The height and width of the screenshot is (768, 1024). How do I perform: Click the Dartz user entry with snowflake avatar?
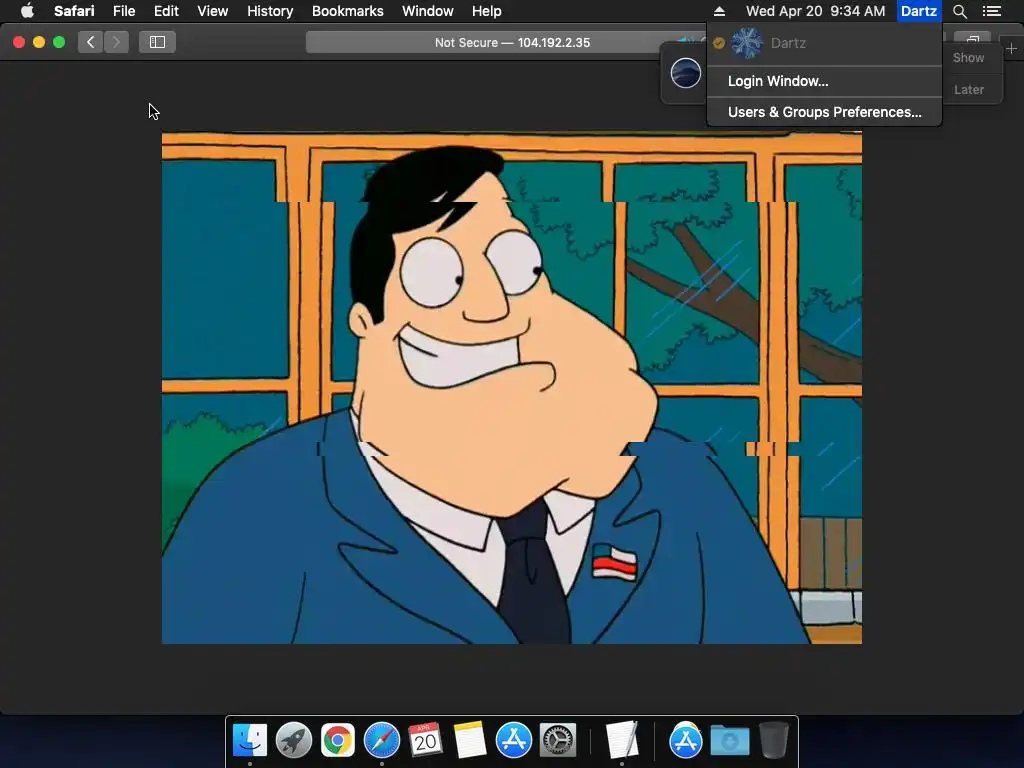824,43
